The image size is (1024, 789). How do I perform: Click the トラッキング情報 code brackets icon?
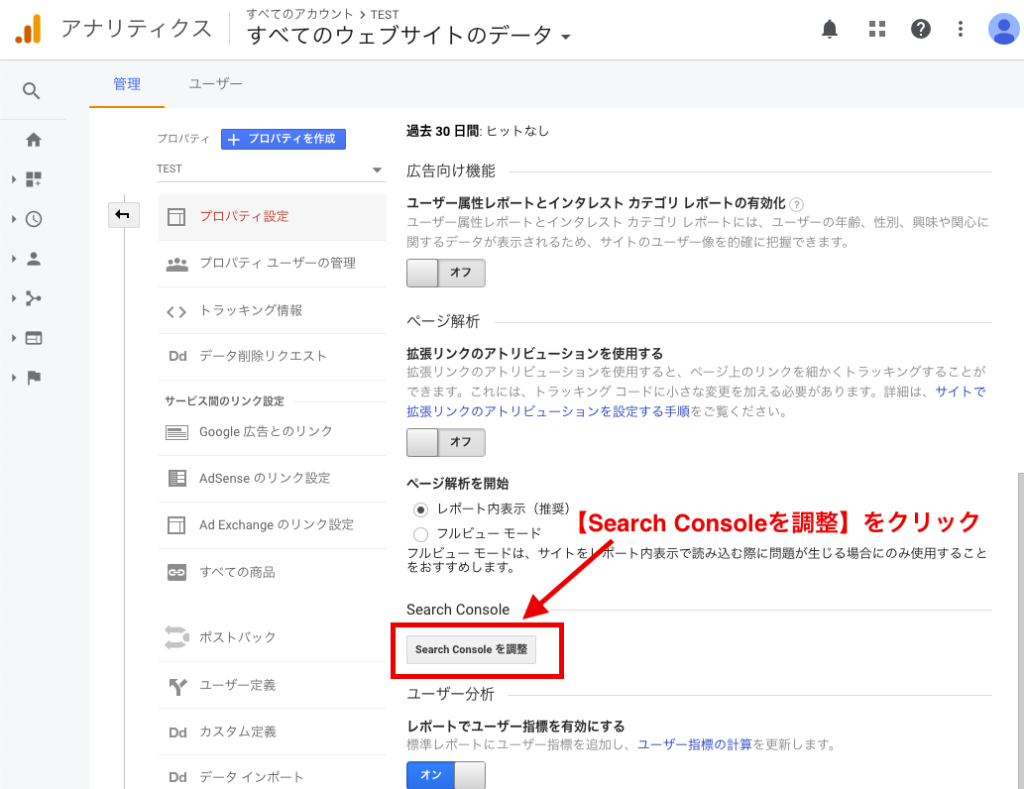pyautogui.click(x=176, y=312)
